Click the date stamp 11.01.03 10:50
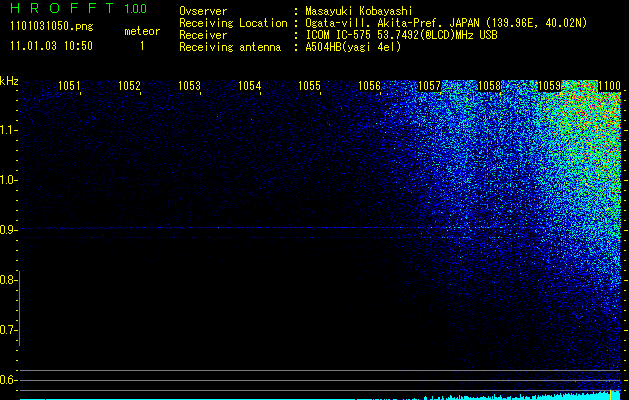Viewport: 629px width, 400px height. tap(51, 46)
